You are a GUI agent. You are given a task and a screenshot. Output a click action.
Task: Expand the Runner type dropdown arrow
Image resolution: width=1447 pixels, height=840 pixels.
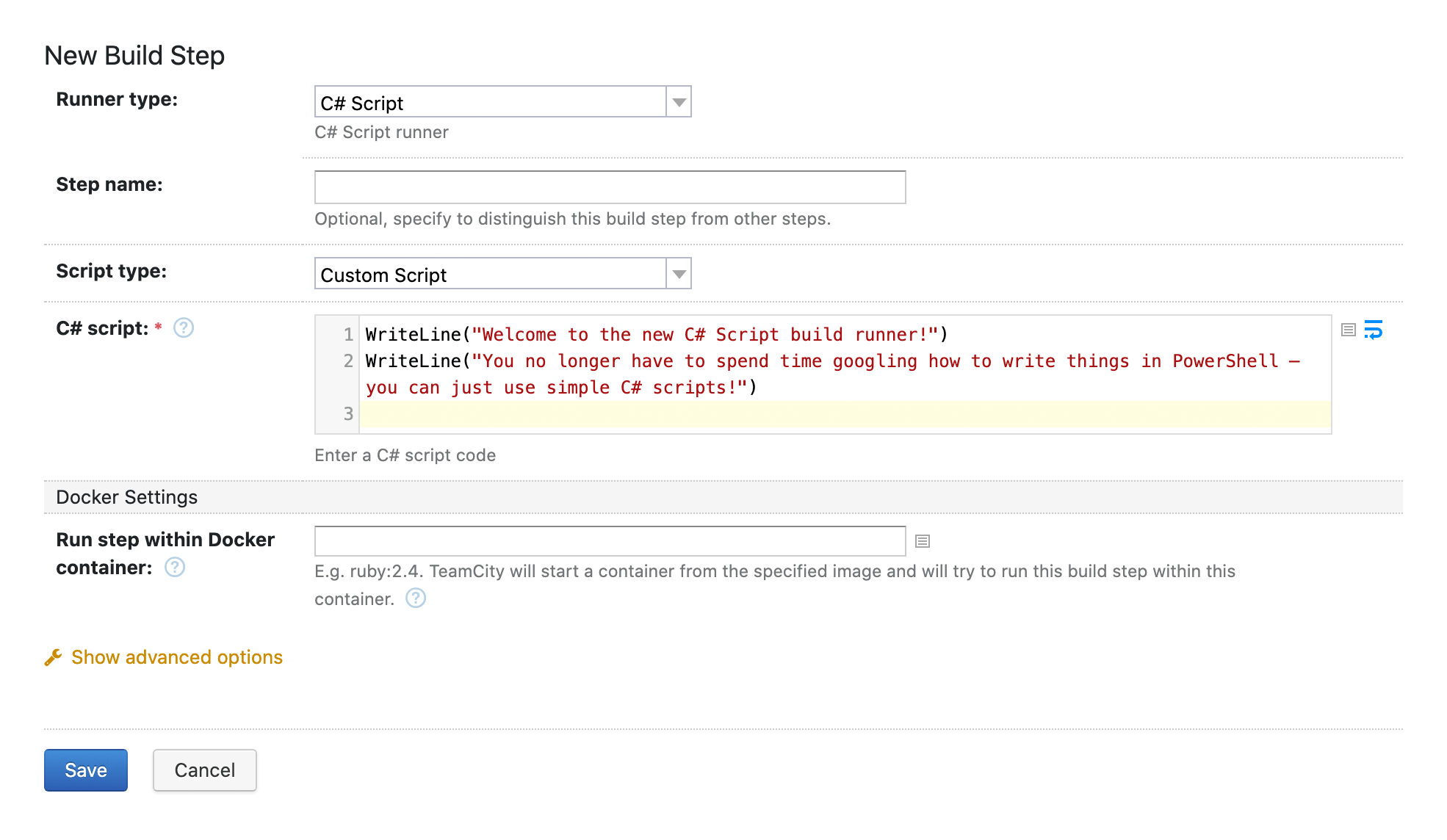tap(679, 102)
